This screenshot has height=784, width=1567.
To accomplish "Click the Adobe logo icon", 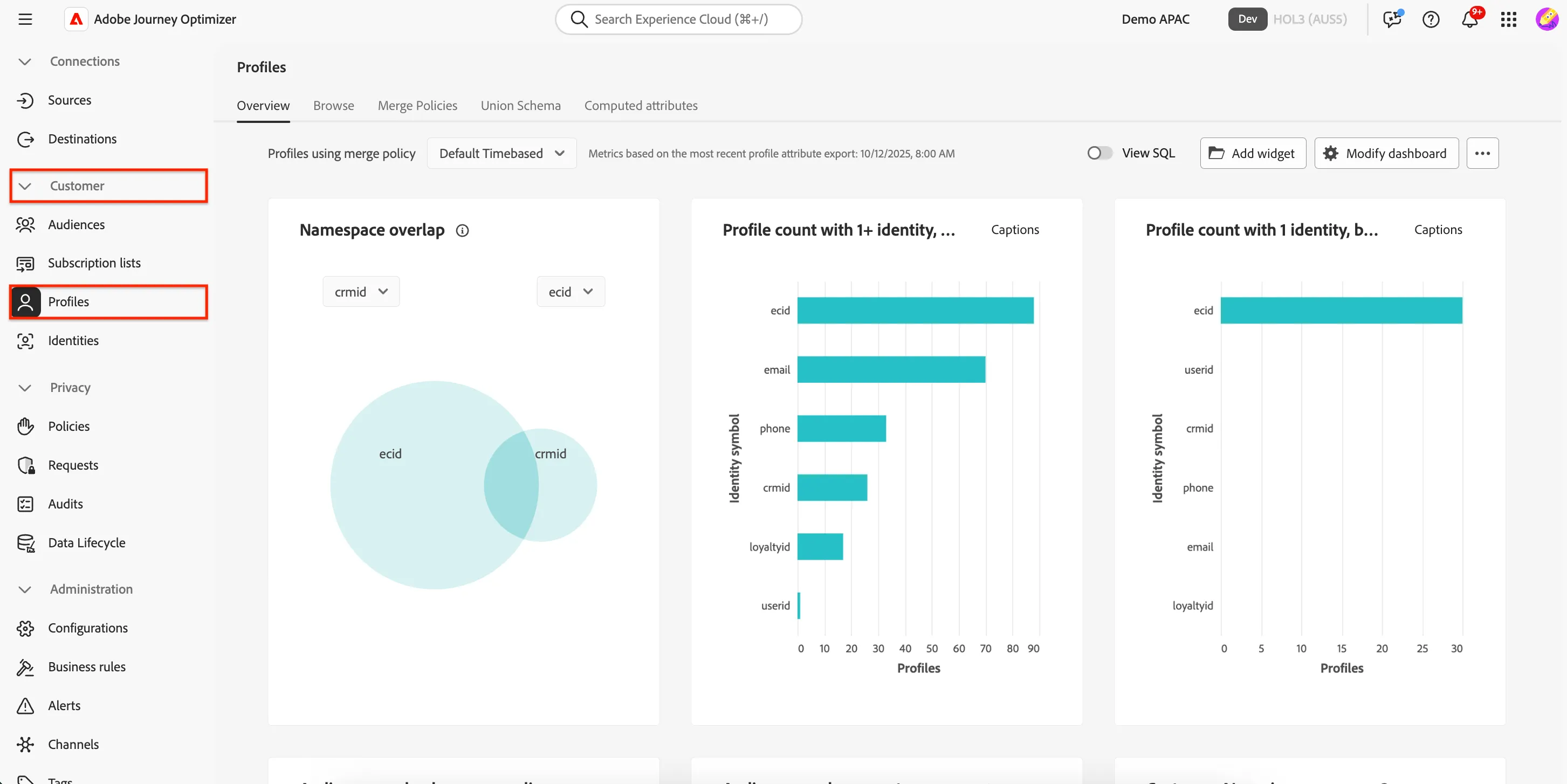I will [76, 19].
